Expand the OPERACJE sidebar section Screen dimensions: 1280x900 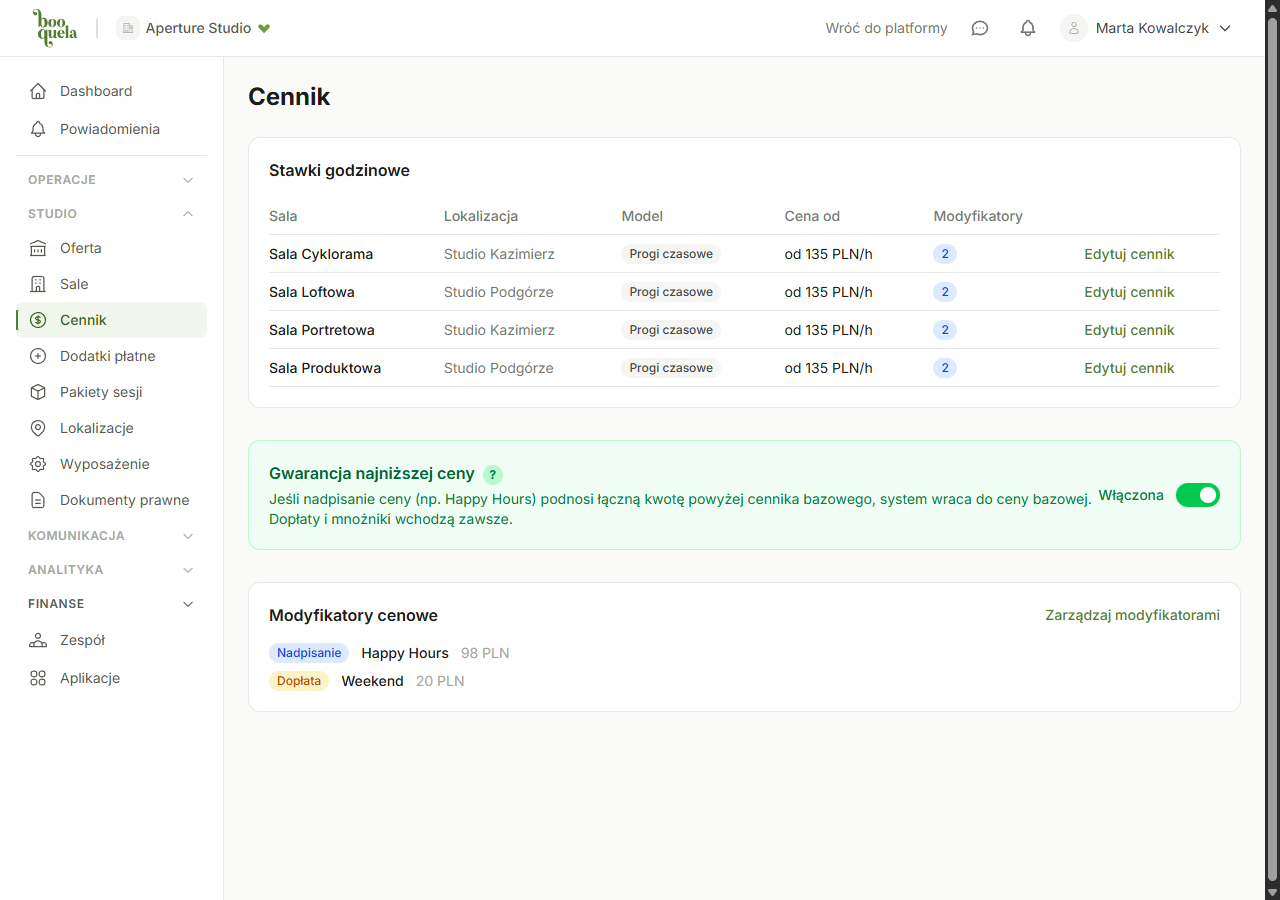[188, 180]
